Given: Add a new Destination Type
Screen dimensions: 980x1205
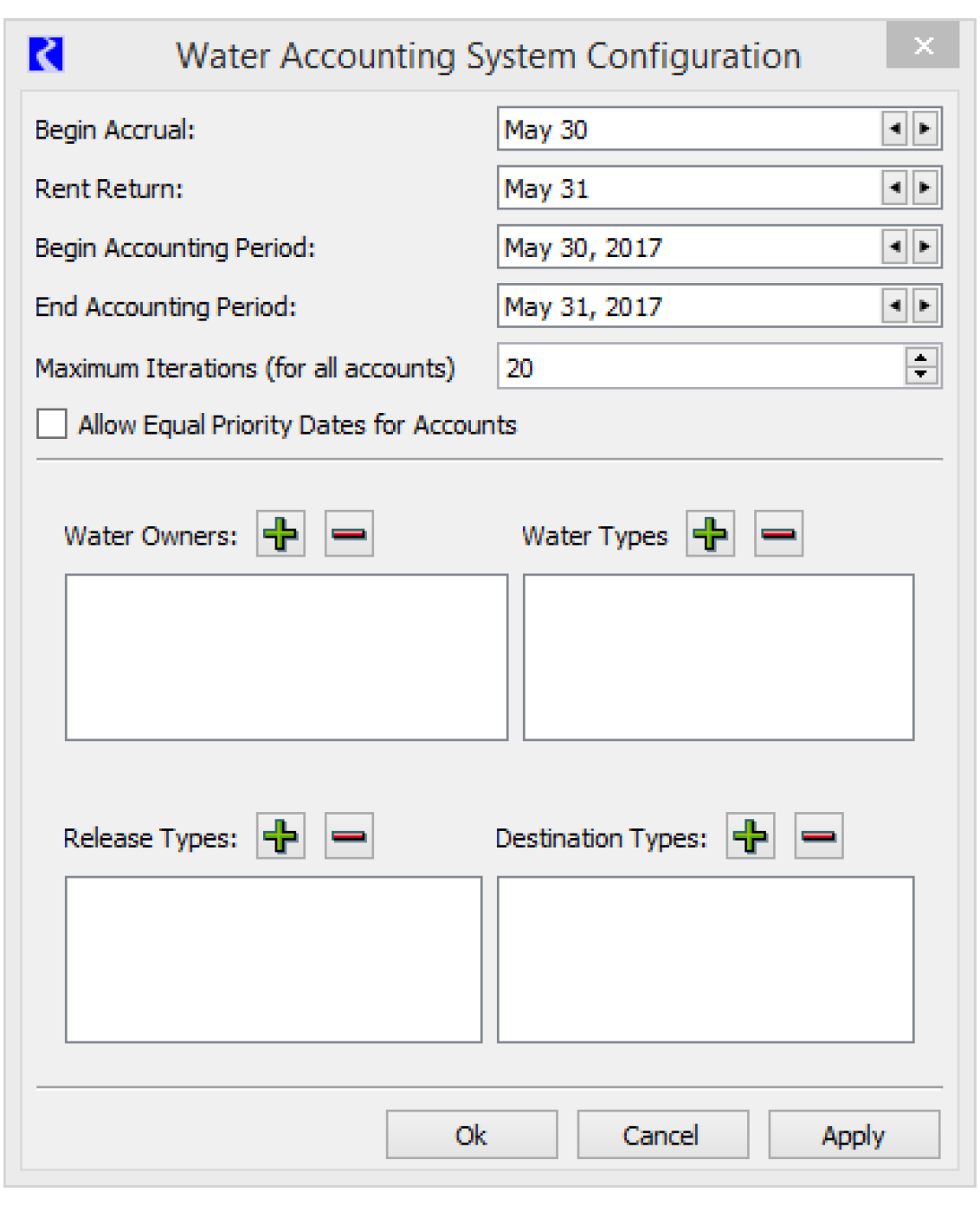Looking at the screenshot, I should (x=750, y=836).
